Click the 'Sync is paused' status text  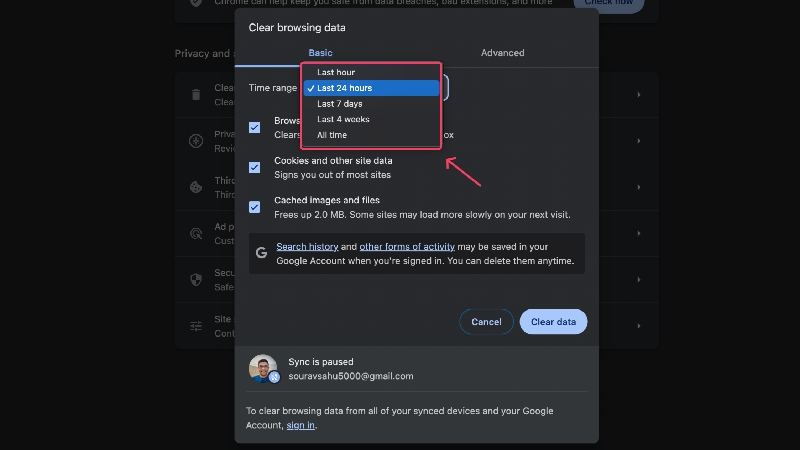[320, 362]
